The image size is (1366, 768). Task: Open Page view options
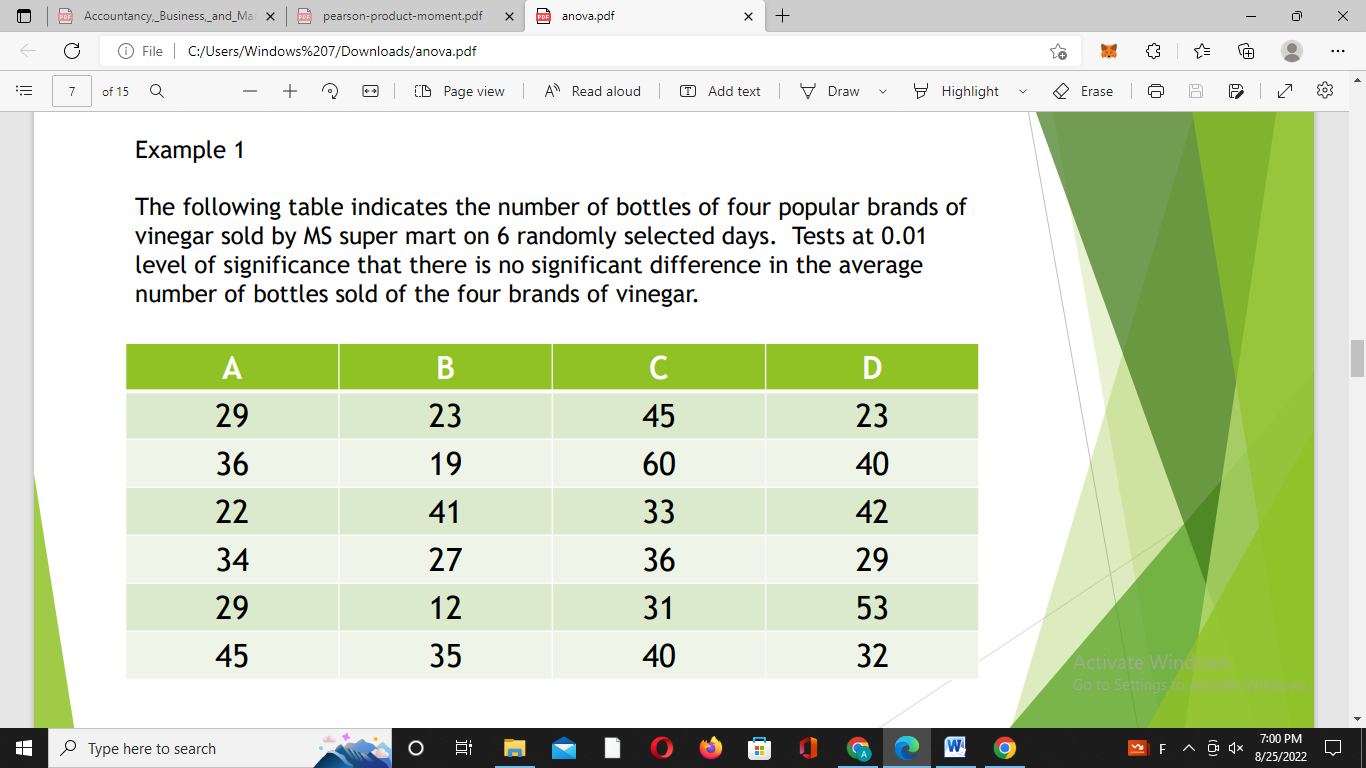point(459,91)
